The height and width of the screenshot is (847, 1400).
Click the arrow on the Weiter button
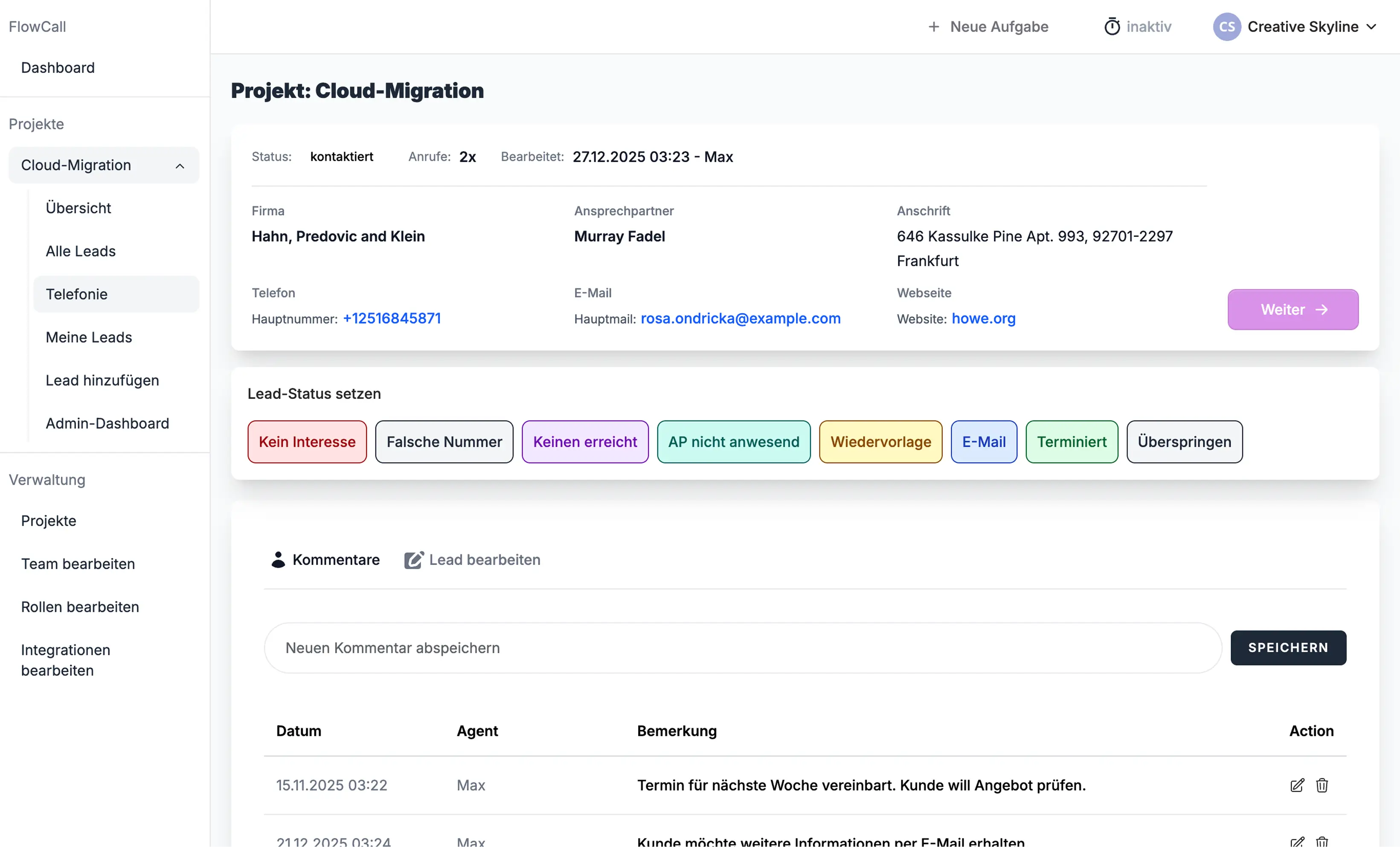[x=1322, y=309]
